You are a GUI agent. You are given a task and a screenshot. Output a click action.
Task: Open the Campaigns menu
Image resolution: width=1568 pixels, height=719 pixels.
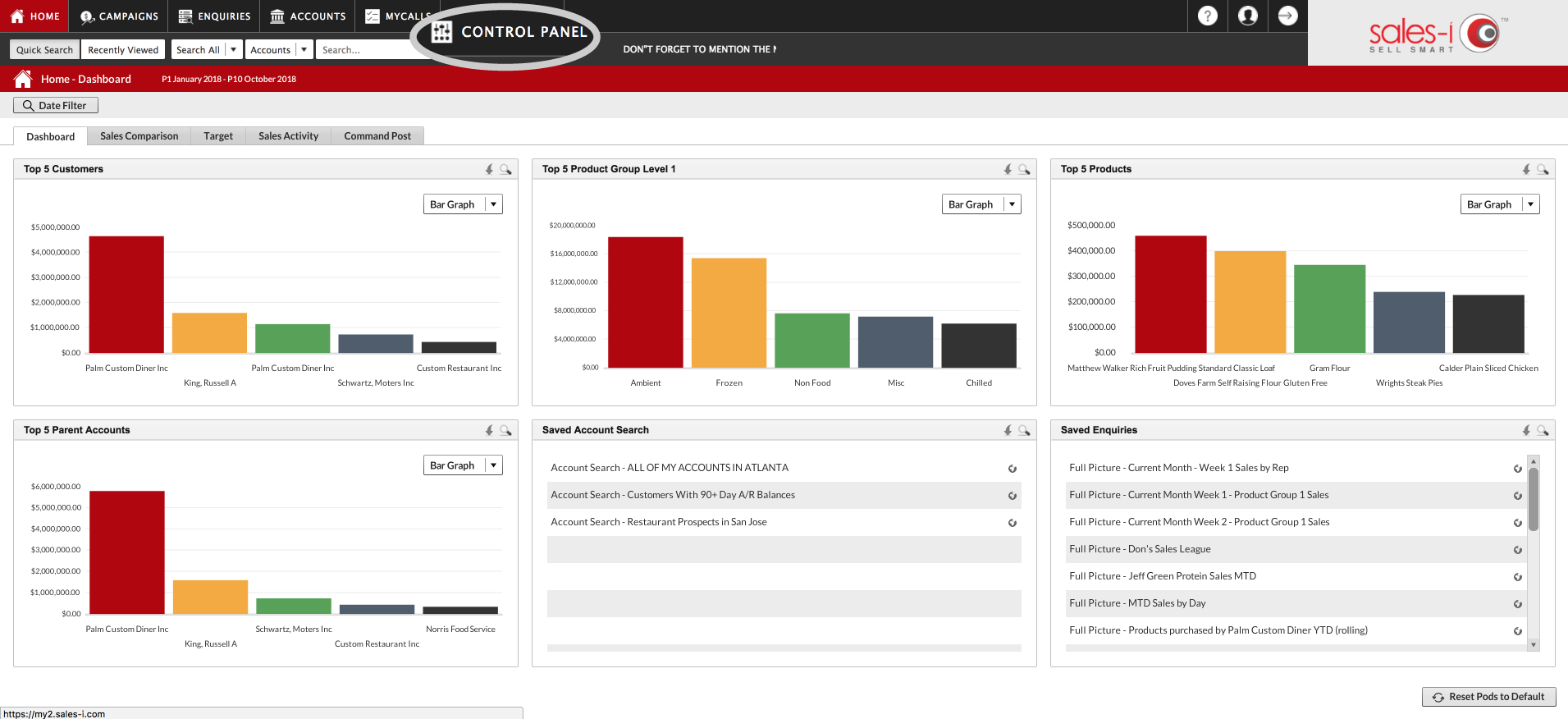point(119,16)
